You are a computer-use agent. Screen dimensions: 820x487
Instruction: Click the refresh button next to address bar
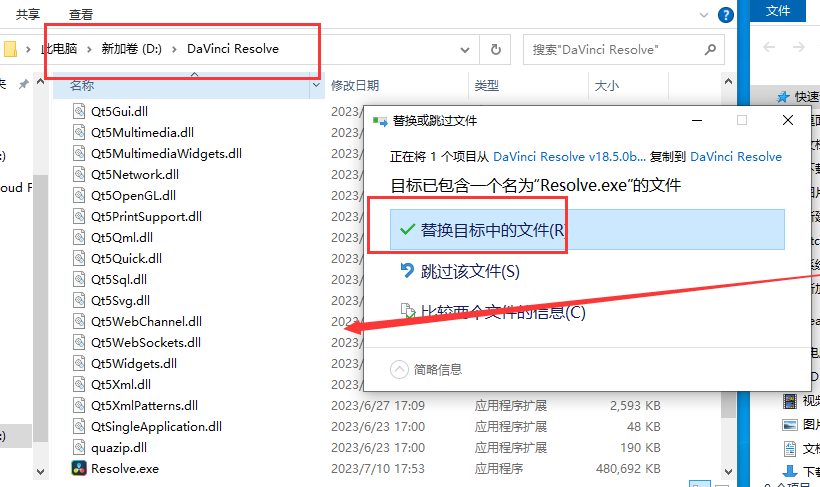[495, 50]
